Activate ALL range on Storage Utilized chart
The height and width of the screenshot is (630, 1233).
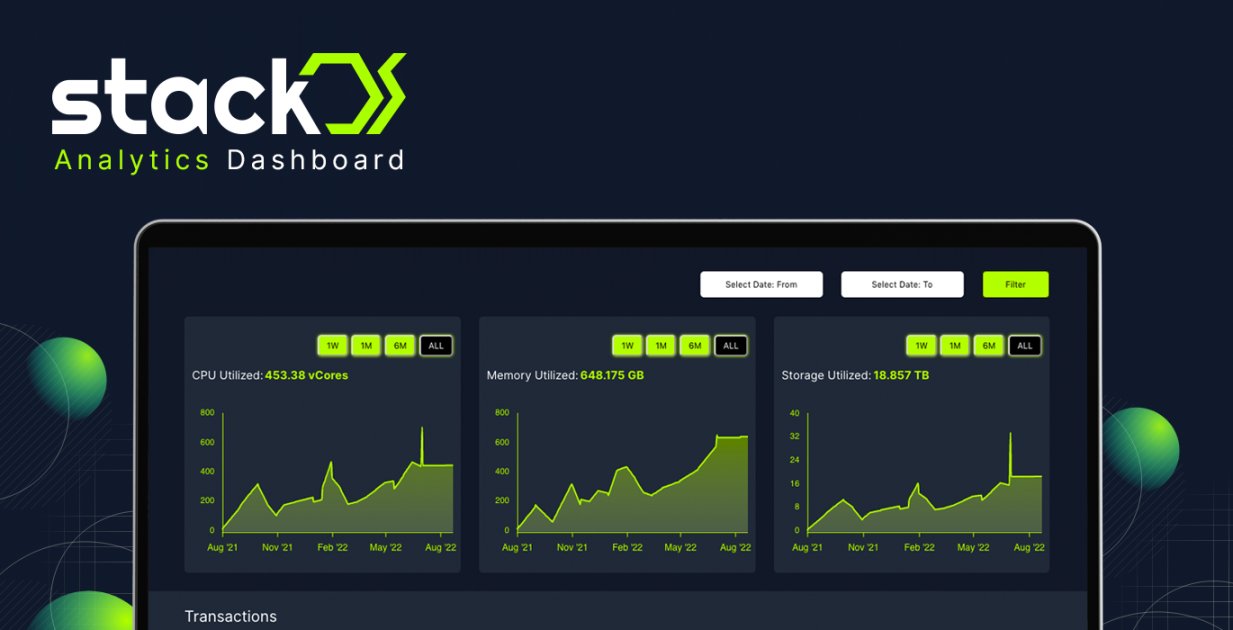point(1023,345)
